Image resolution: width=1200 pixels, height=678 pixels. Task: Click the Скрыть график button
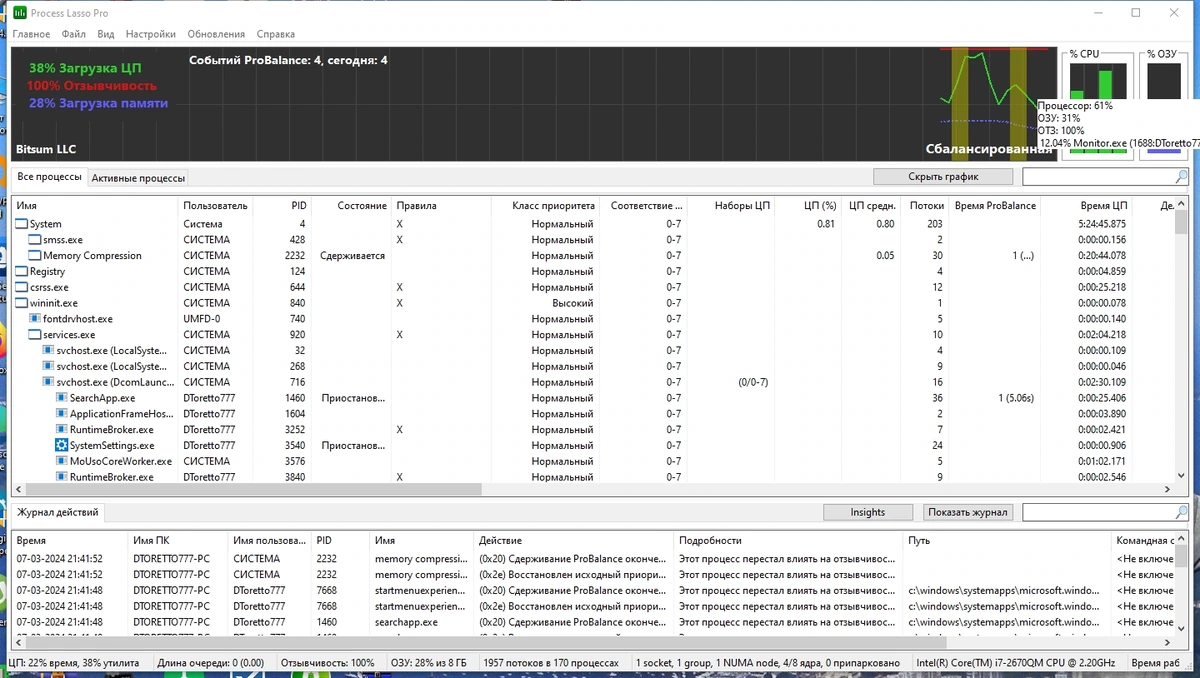coord(943,177)
